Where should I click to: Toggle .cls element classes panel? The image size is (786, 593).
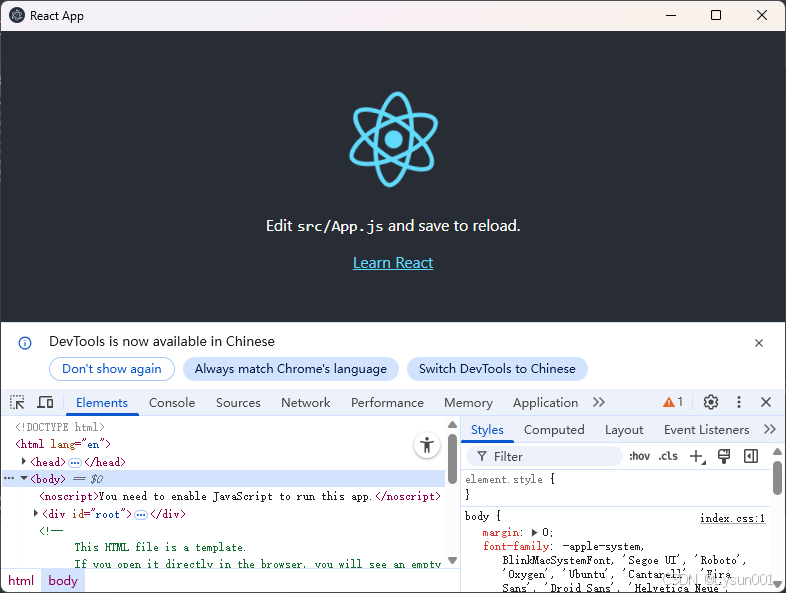click(668, 456)
